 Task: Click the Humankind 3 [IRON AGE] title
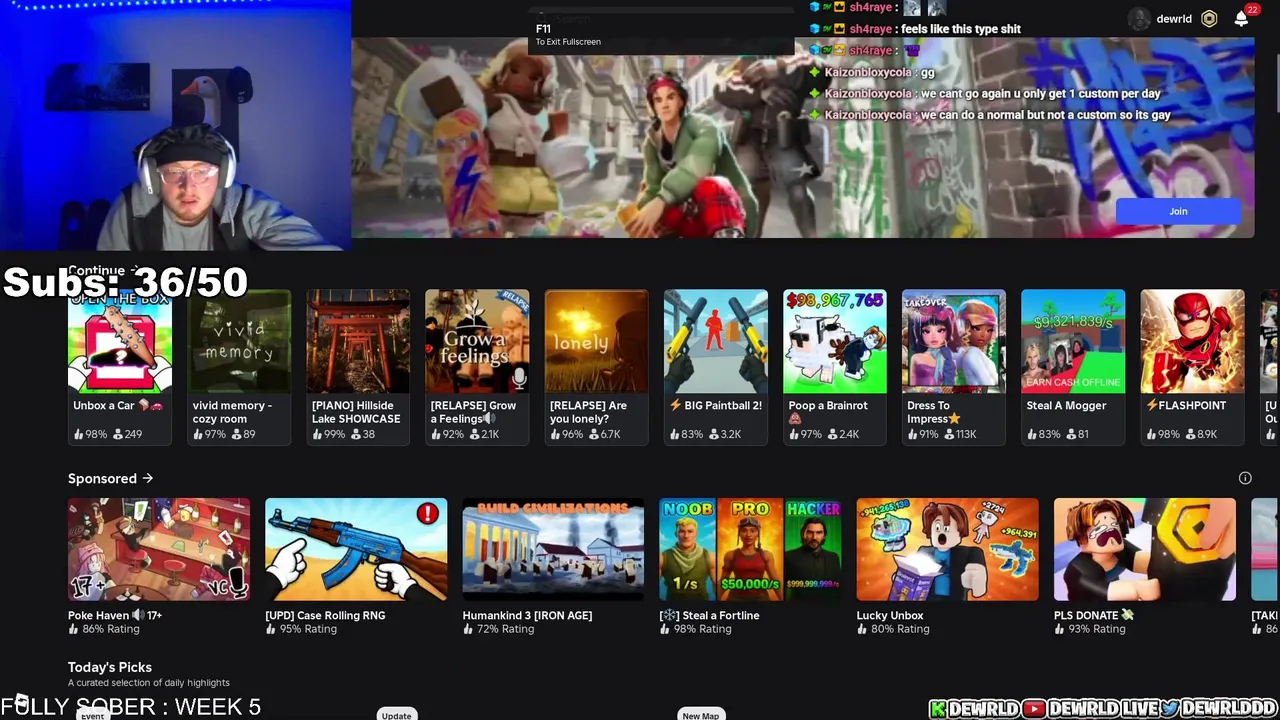[527, 615]
